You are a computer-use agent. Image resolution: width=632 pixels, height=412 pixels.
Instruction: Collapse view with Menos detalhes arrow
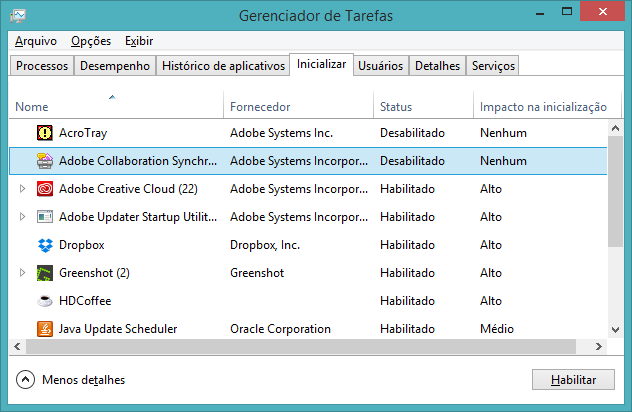[25, 380]
